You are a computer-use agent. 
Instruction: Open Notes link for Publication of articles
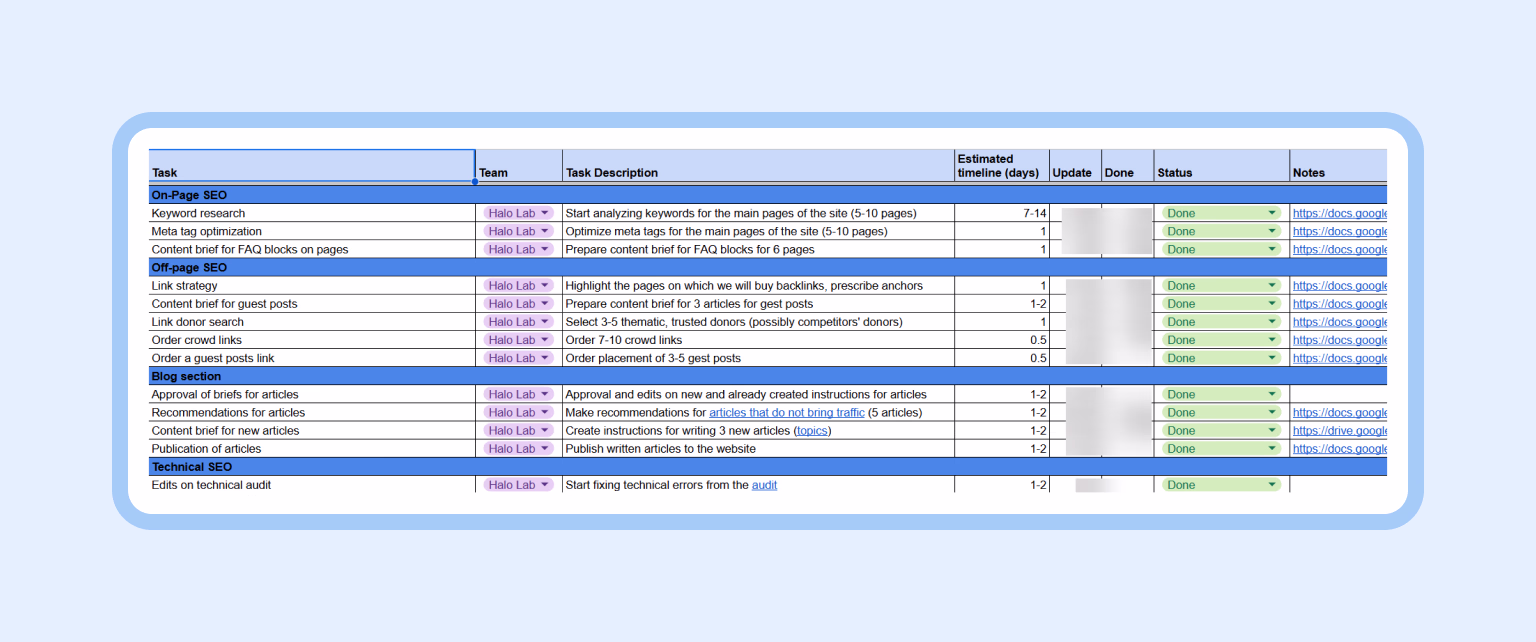pyautogui.click(x=1340, y=449)
